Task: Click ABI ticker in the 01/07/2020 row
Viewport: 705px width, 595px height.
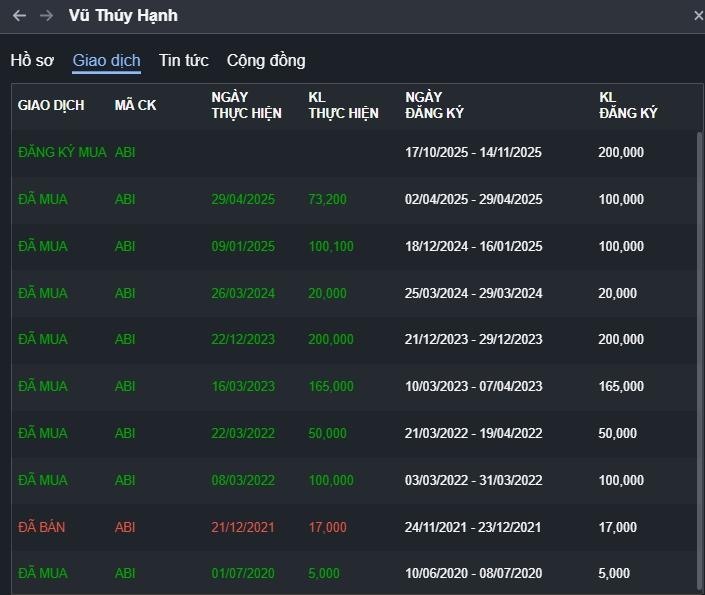Action: coord(125,574)
